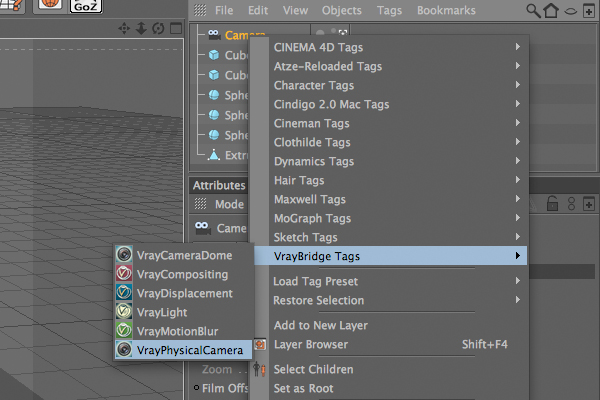Choose VrayBridge Tags menu entry
Screen dimensions: 600x400
click(390, 256)
